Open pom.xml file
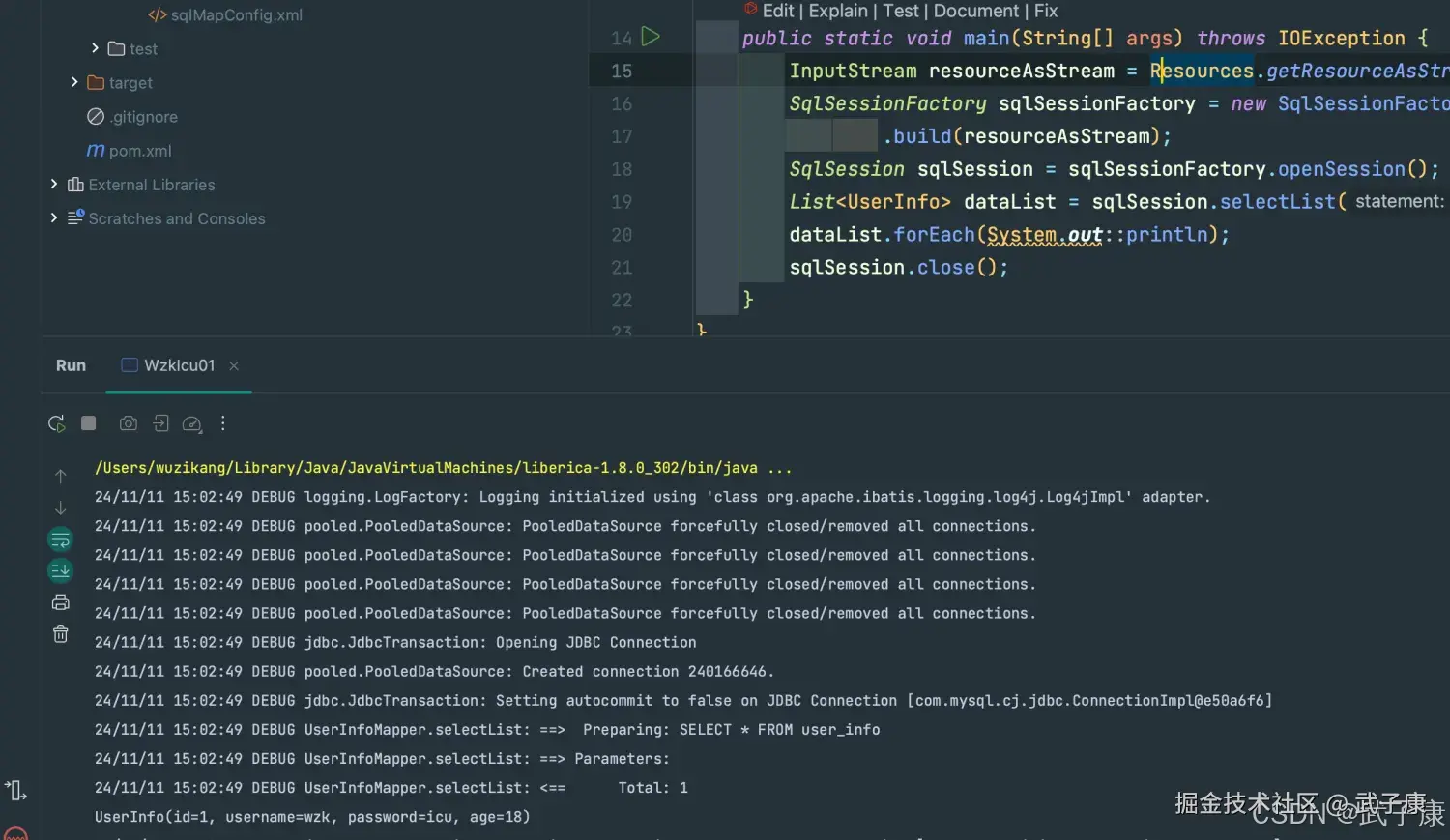The height and width of the screenshot is (840, 1450). [x=130, y=151]
